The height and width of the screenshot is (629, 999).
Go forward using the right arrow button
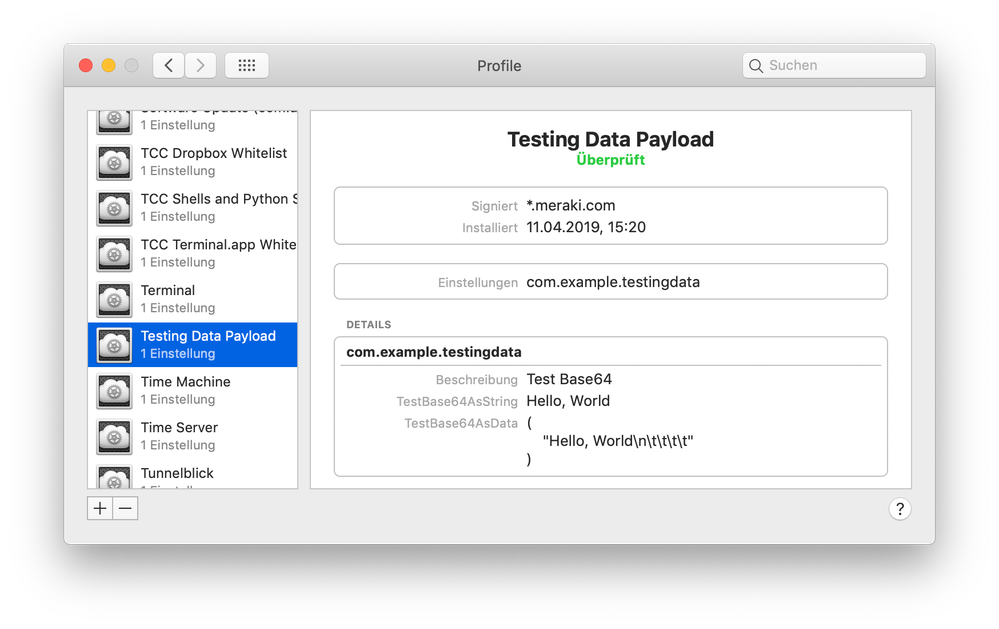coord(200,66)
